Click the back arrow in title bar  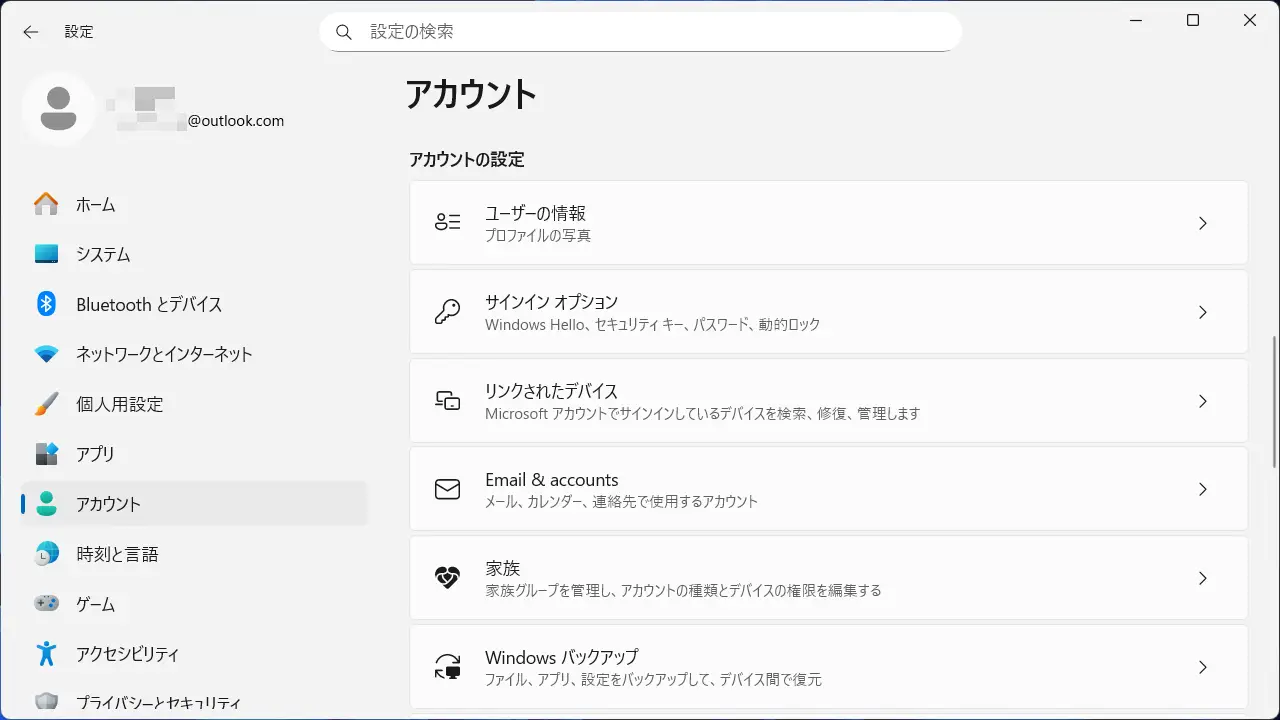click(x=31, y=32)
